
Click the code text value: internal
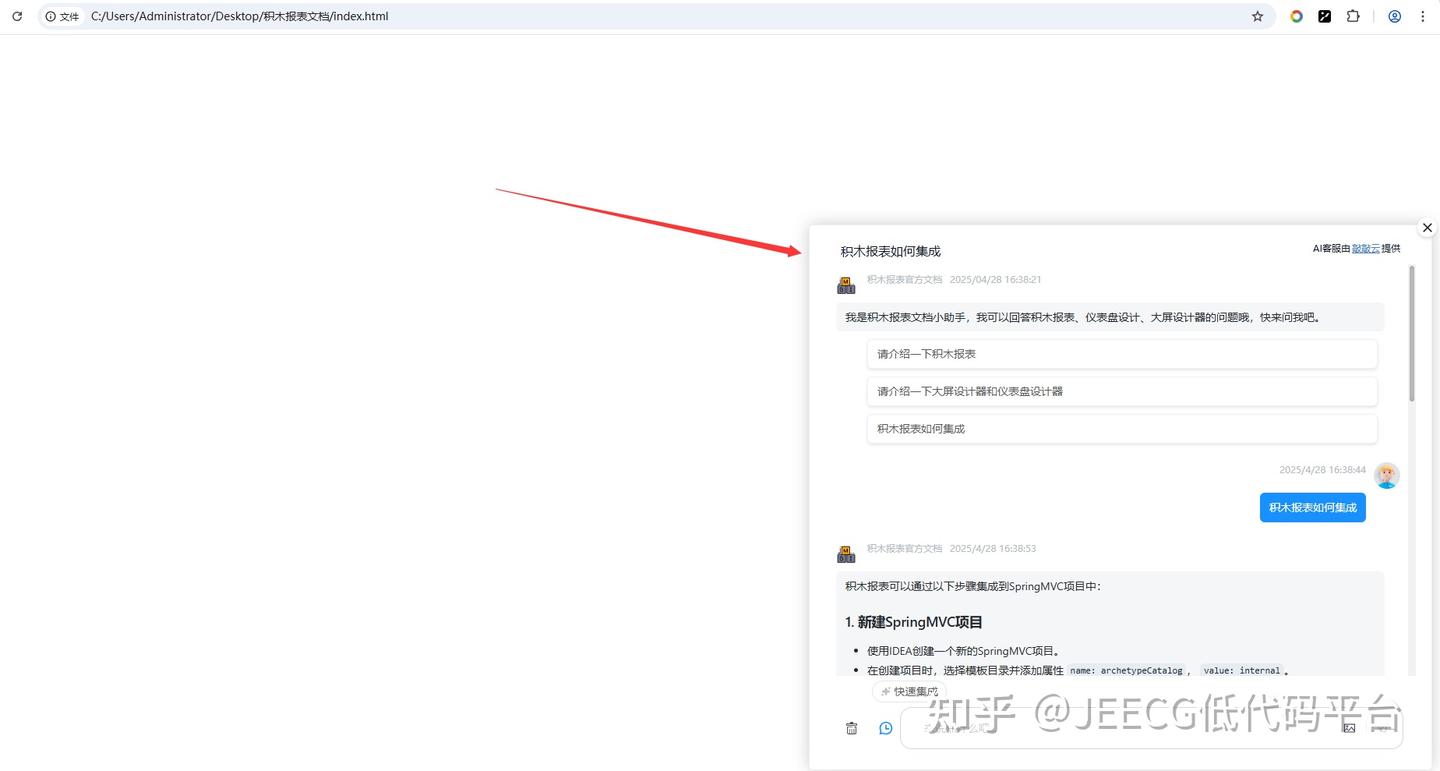1241,671
